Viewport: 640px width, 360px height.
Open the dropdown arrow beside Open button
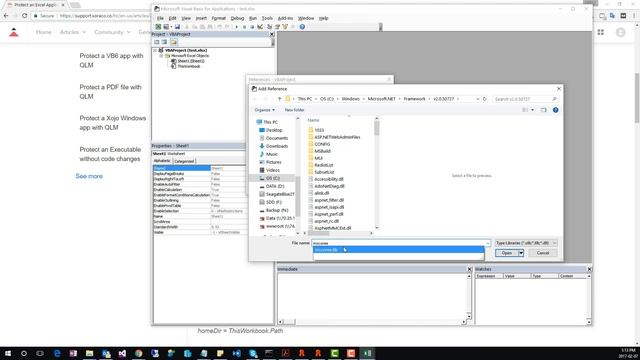pos(521,253)
